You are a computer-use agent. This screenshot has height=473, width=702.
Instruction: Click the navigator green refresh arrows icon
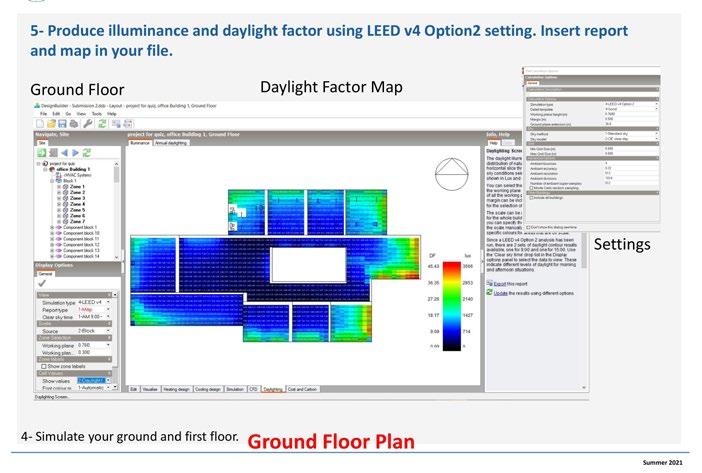coord(87,153)
